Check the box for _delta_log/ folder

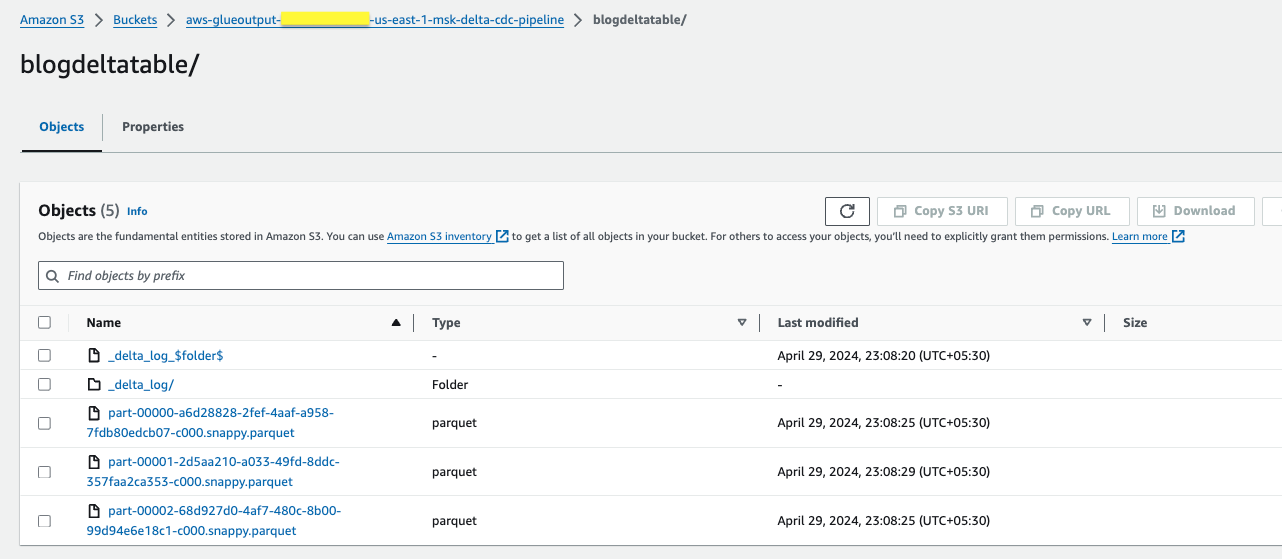44,384
